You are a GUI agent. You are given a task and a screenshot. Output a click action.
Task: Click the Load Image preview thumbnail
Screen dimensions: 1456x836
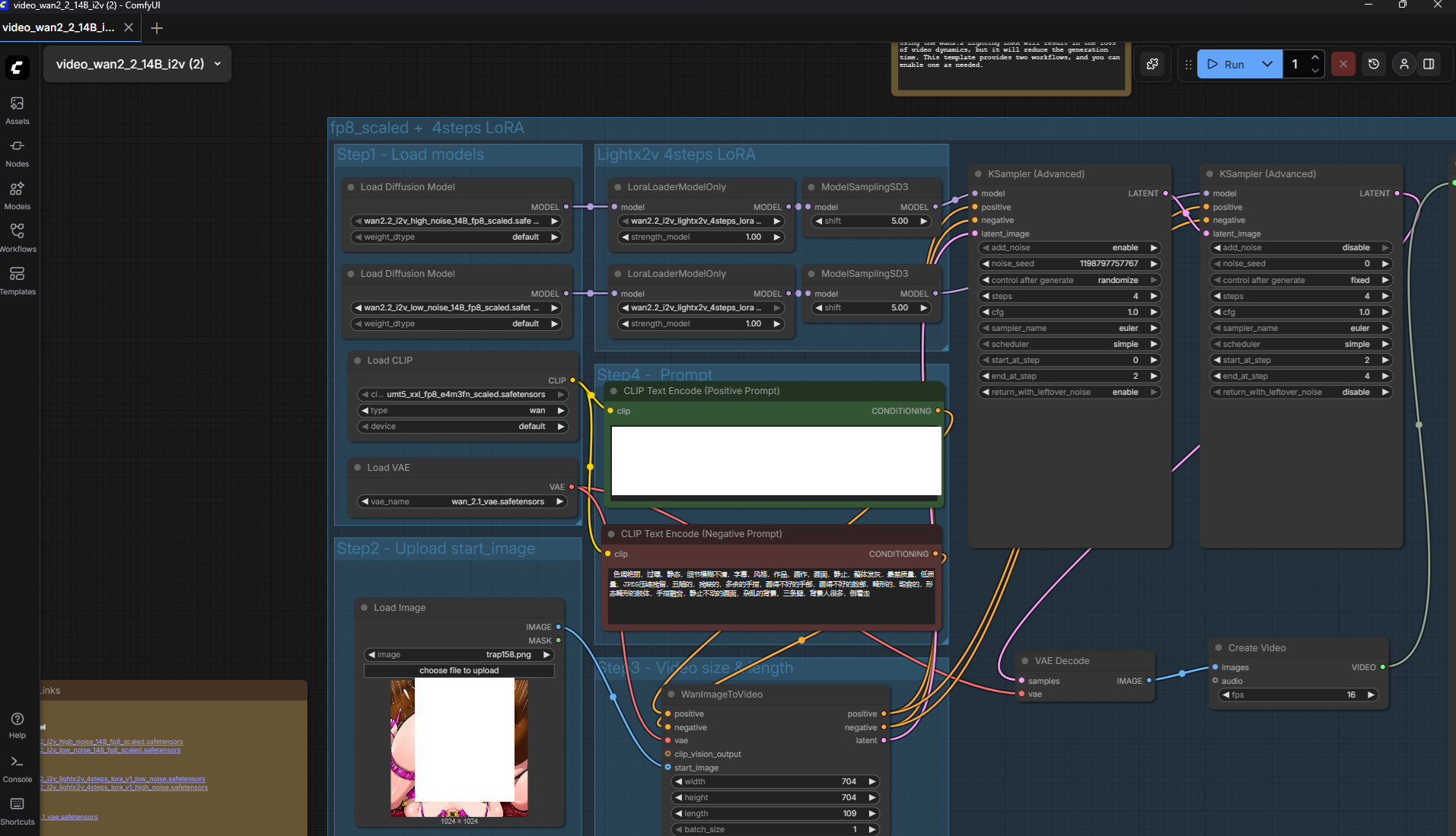[459, 748]
